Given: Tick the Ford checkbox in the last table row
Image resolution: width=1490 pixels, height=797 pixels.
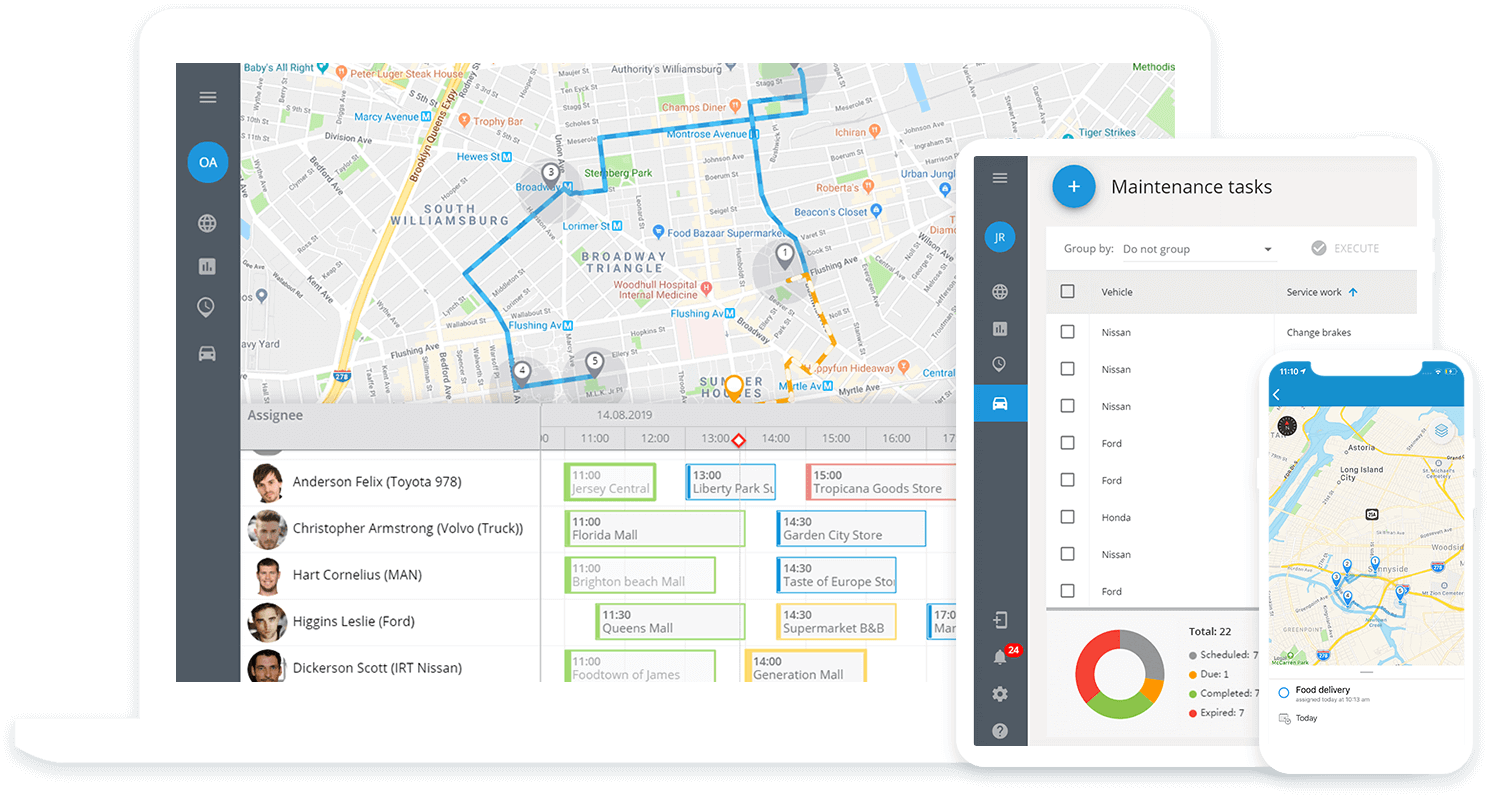Looking at the screenshot, I should [1067, 590].
